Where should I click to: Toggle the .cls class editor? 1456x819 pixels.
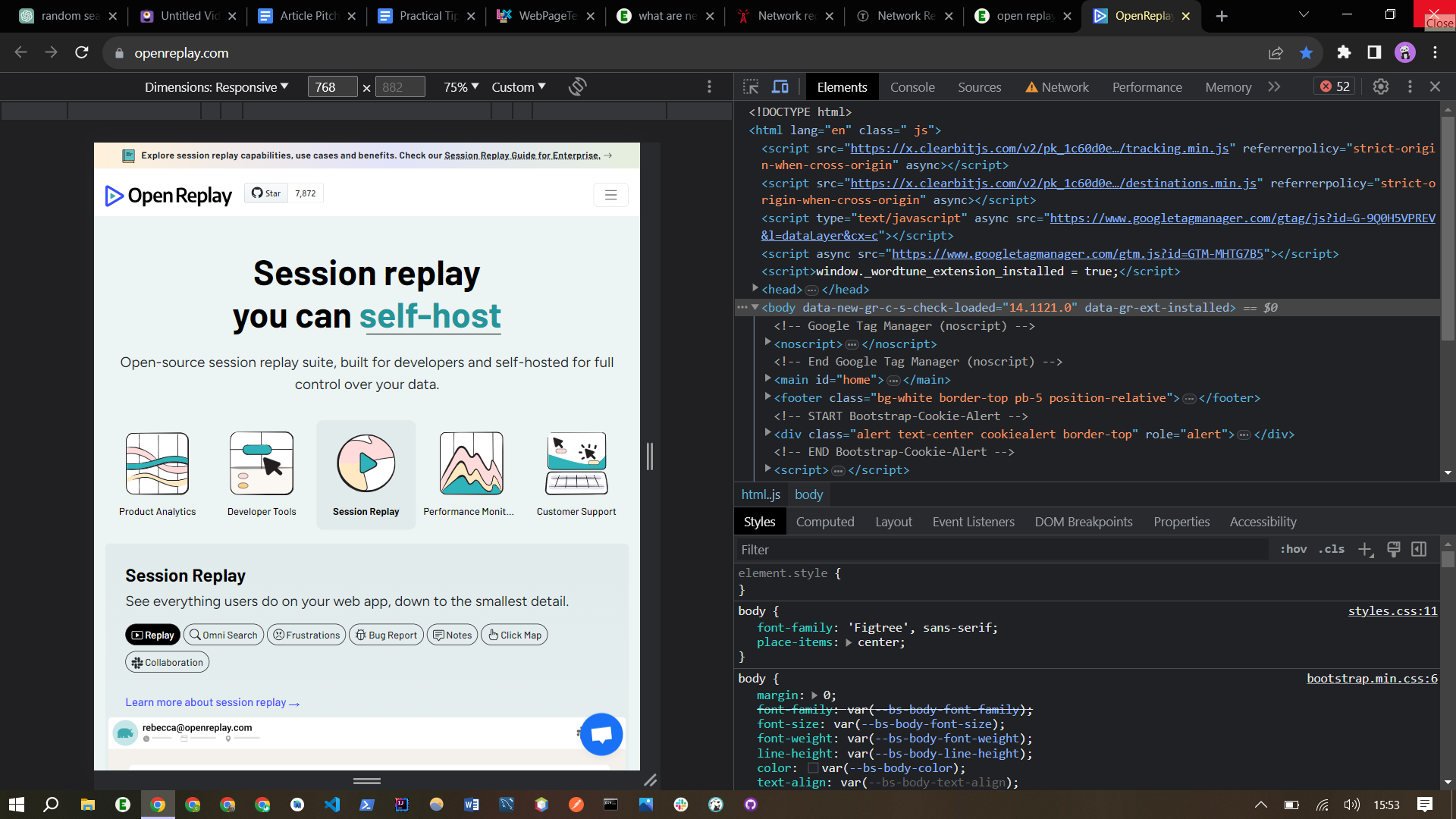pyautogui.click(x=1331, y=549)
